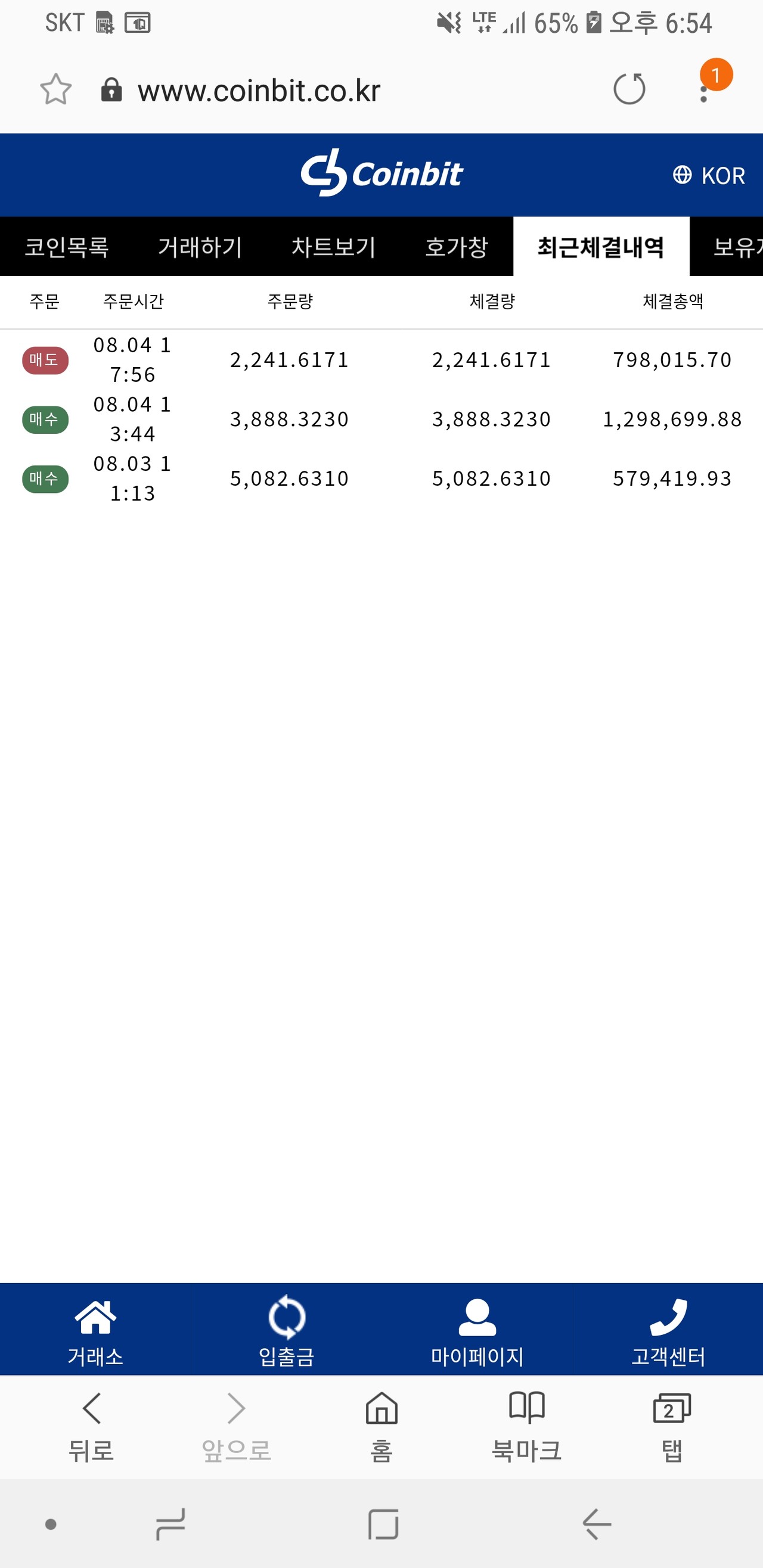Select the 호가창 tab

pyautogui.click(x=457, y=247)
